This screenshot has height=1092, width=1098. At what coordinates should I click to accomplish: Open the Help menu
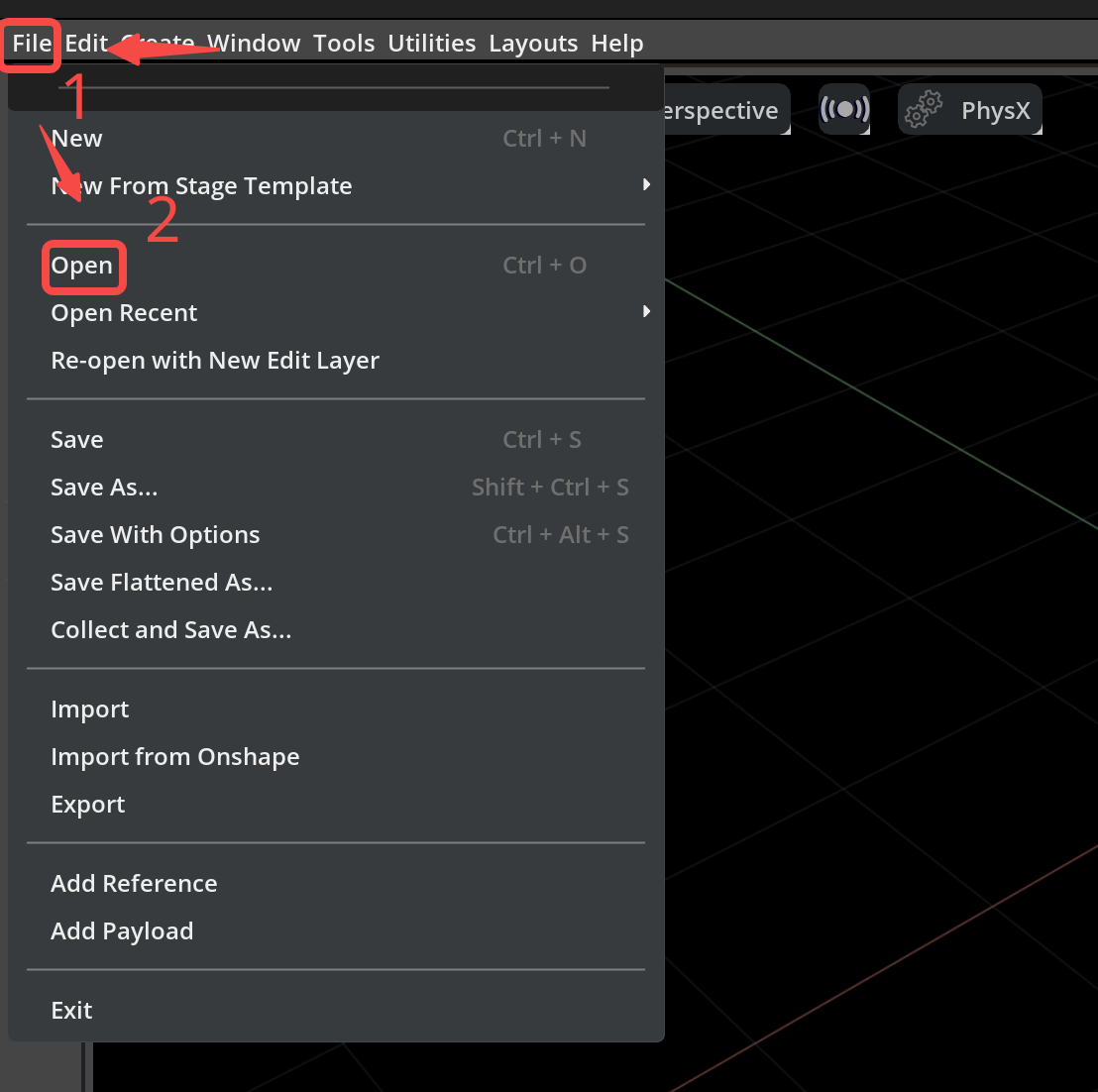tap(617, 44)
